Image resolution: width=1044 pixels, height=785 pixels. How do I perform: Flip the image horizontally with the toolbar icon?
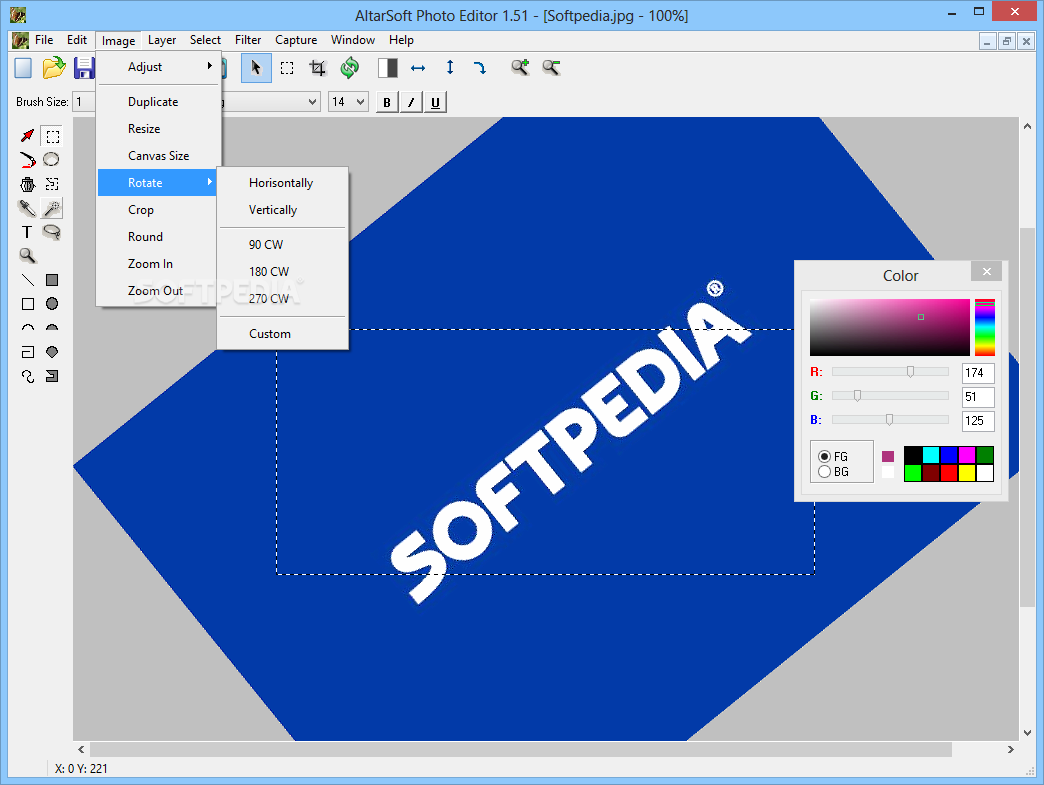(418, 68)
